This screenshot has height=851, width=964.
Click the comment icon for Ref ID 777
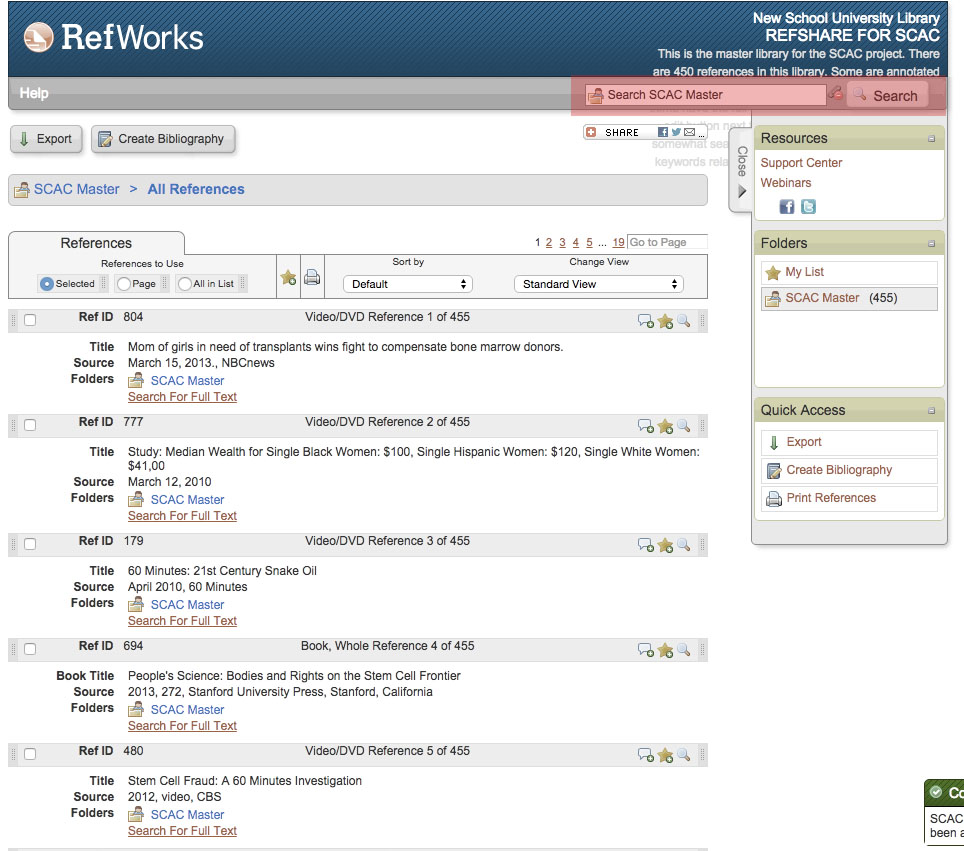coord(646,426)
